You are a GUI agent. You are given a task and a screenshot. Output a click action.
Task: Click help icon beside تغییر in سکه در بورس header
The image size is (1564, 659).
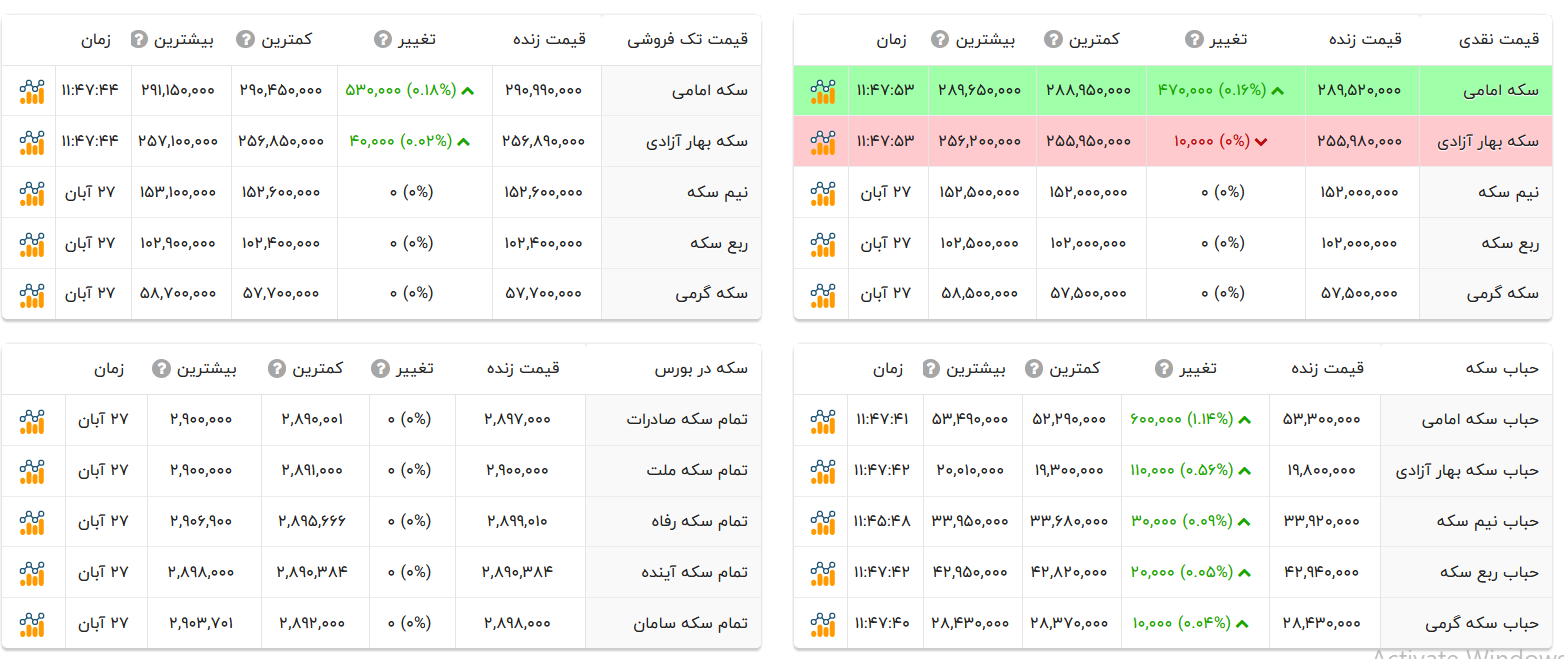(x=379, y=369)
